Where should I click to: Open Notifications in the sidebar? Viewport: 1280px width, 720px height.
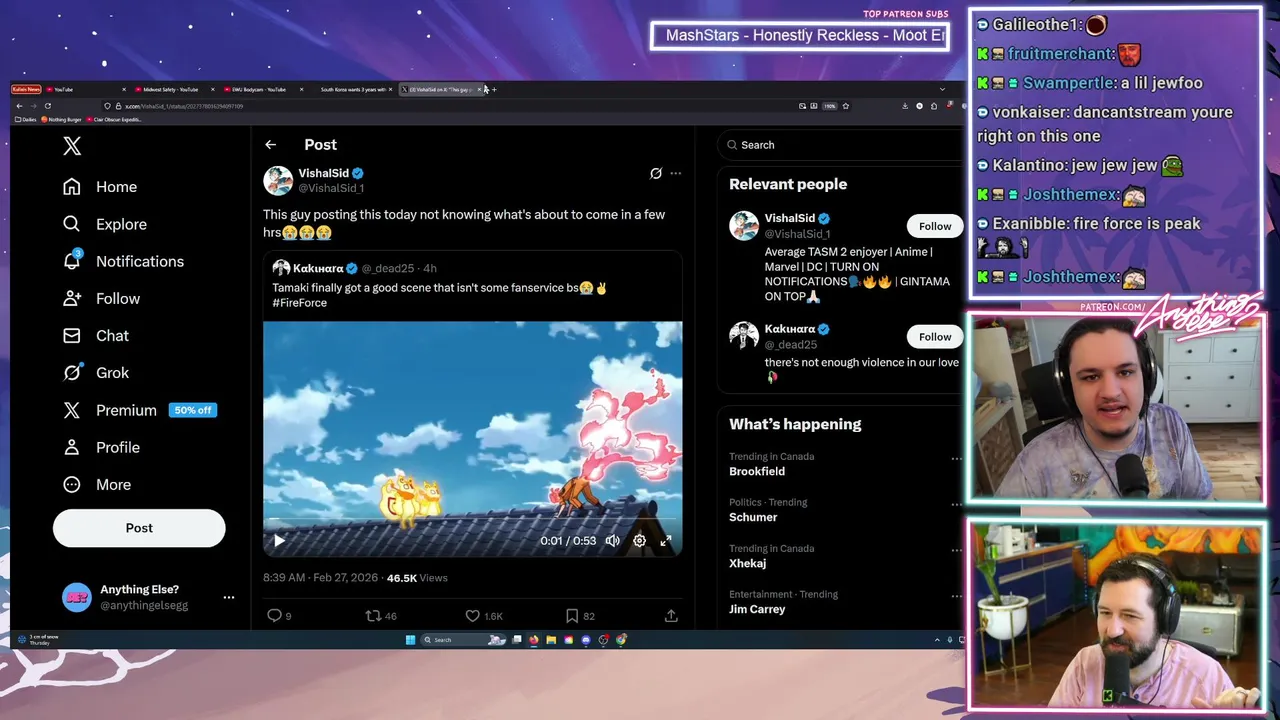123,261
